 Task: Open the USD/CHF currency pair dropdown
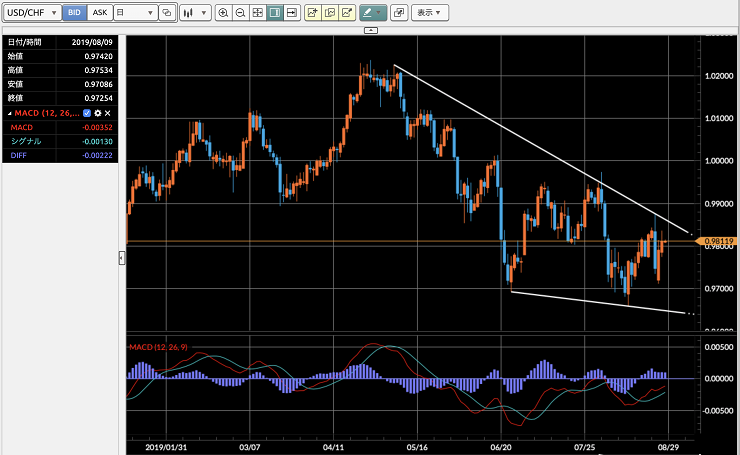pyautogui.click(x=32, y=13)
